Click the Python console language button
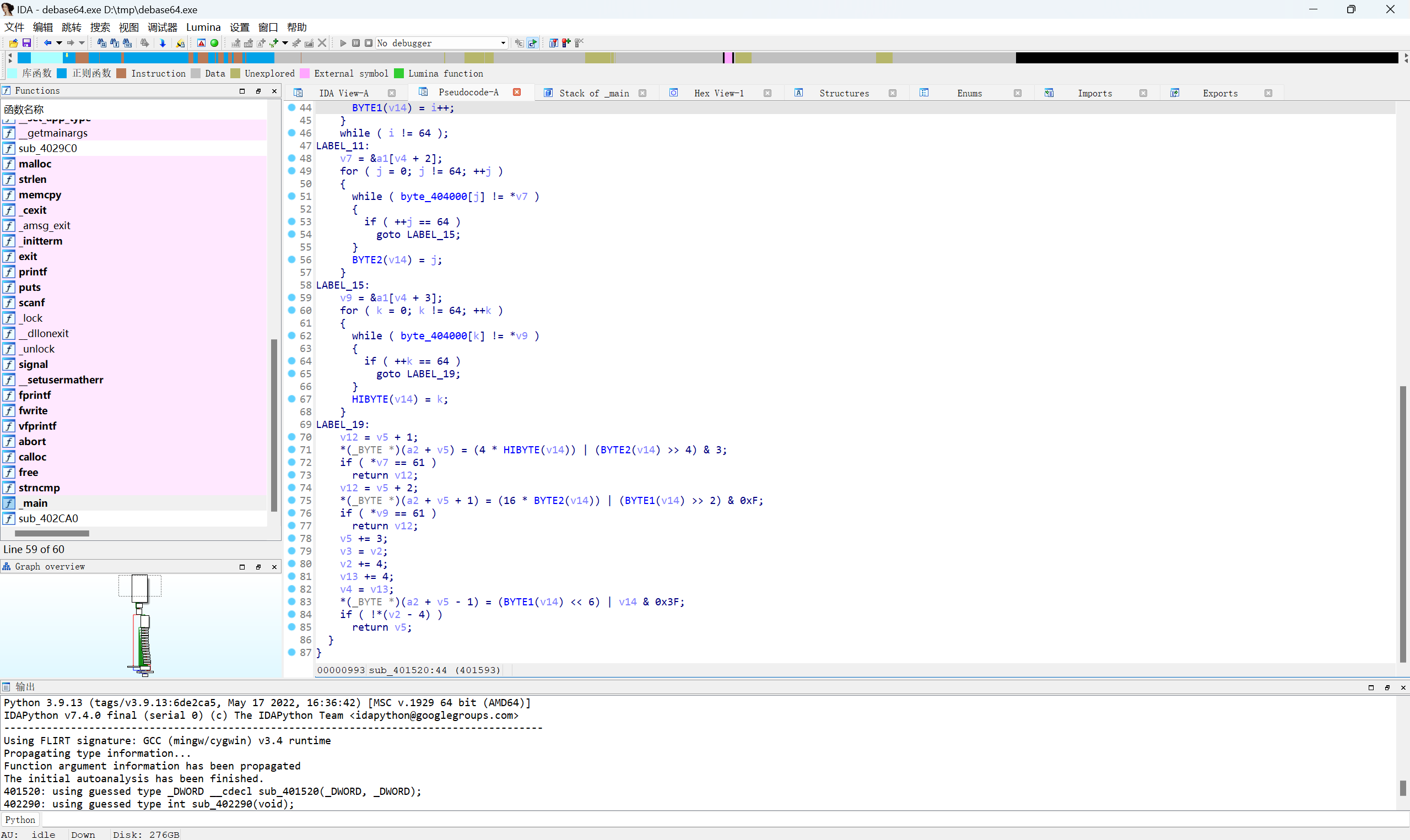Screen dimensions: 1410x840 click(x=20, y=819)
